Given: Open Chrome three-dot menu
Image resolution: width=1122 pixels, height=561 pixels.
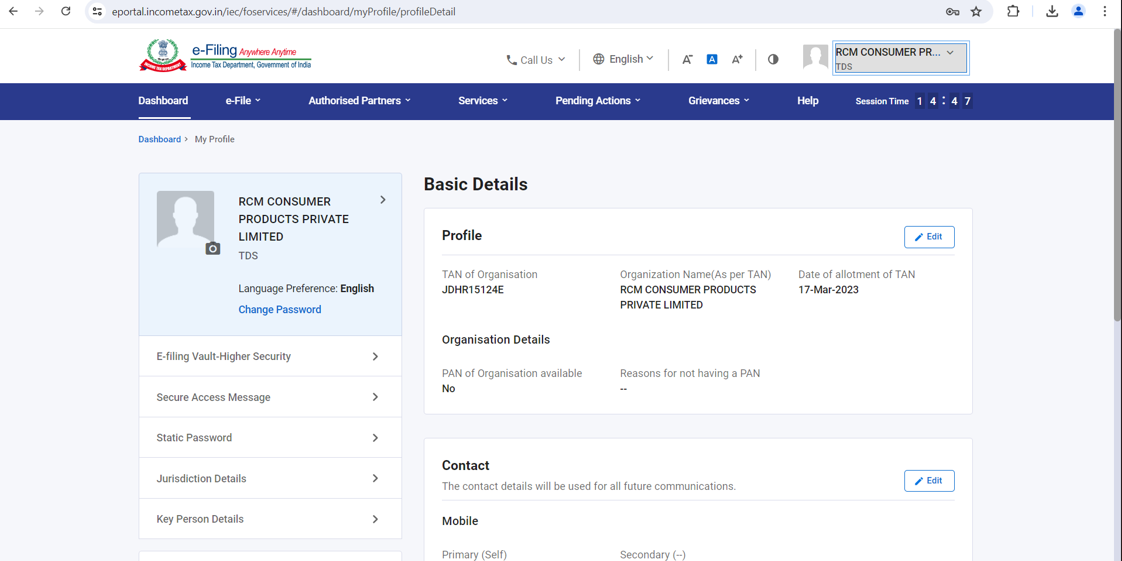Looking at the screenshot, I should 1105,11.
